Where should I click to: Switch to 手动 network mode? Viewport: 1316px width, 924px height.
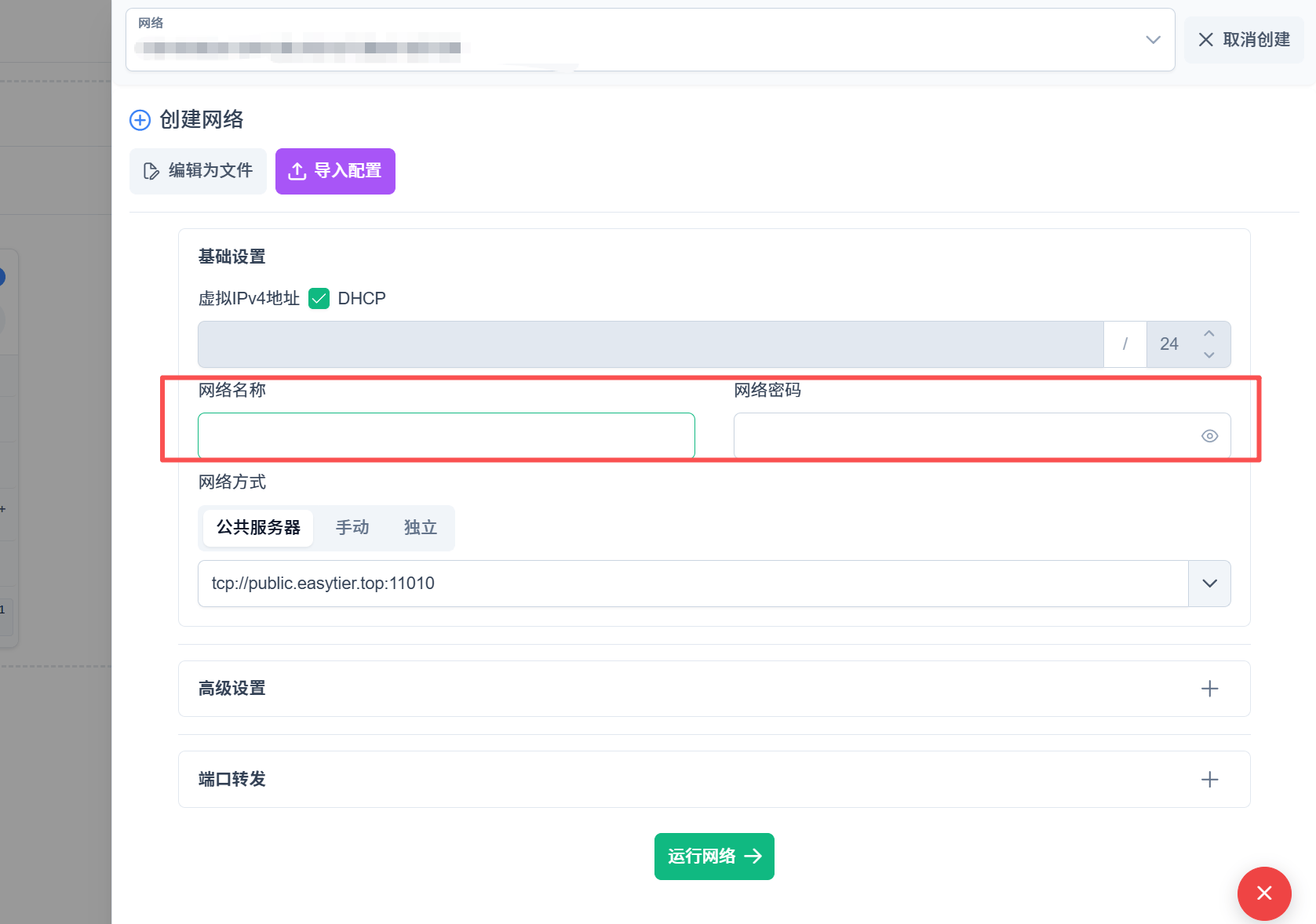click(x=352, y=528)
